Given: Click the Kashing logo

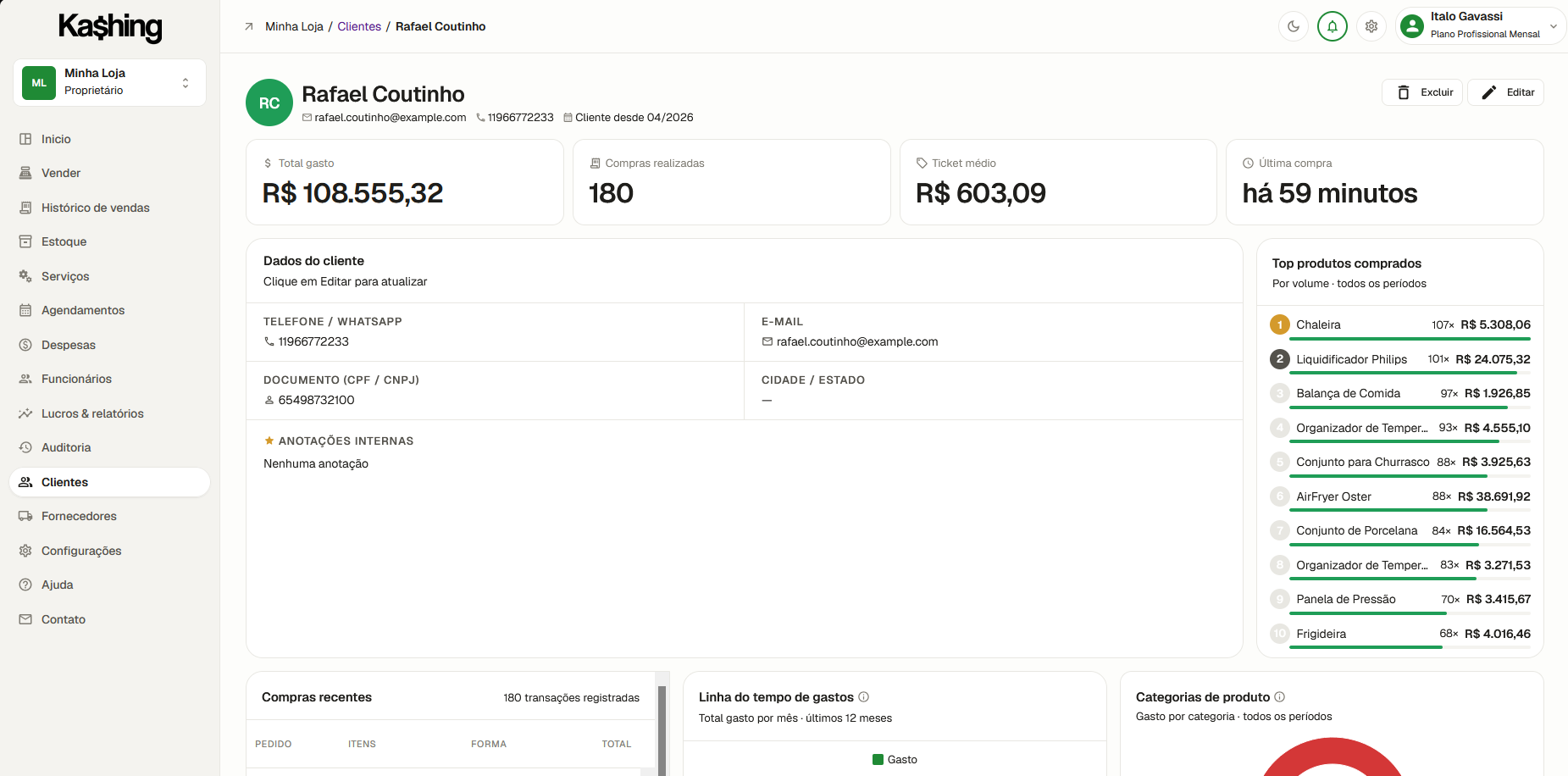Looking at the screenshot, I should tap(110, 26).
